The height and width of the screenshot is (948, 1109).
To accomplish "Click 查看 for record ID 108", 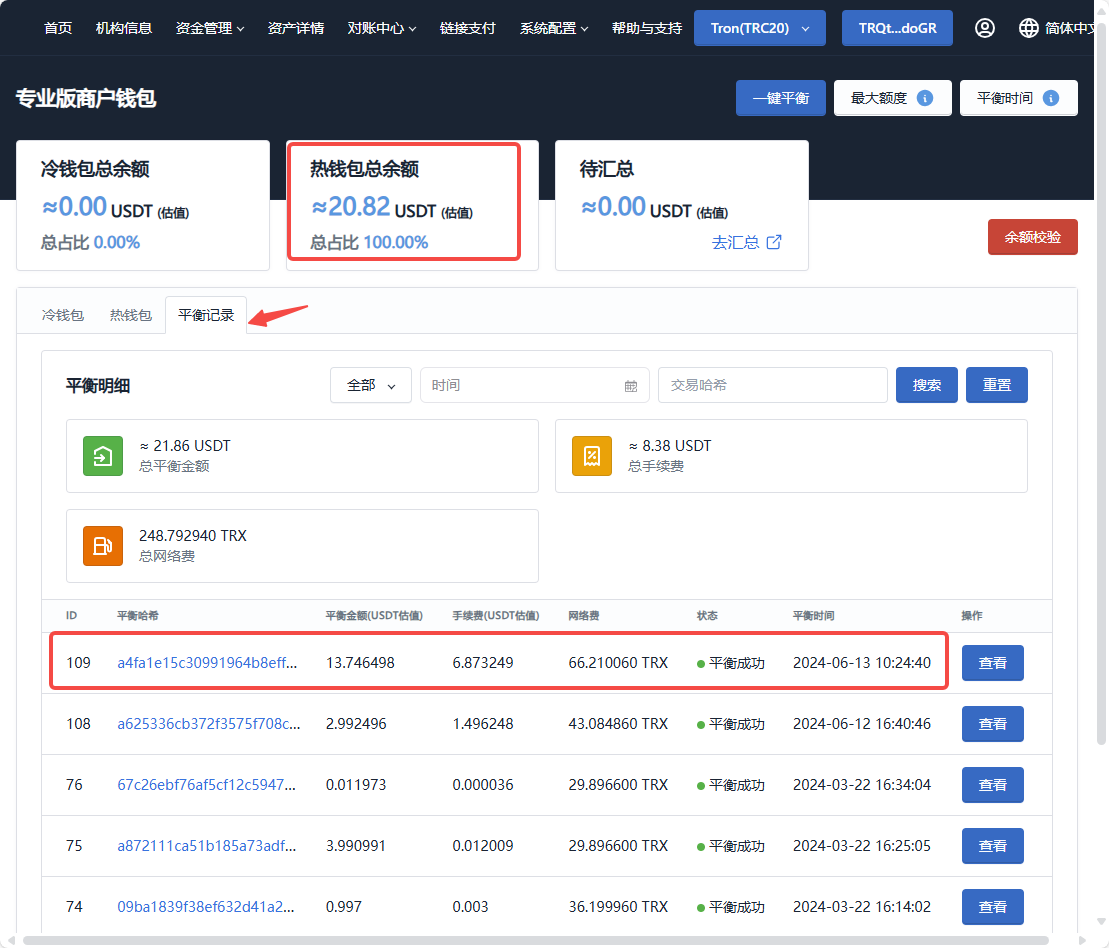I will coord(992,724).
